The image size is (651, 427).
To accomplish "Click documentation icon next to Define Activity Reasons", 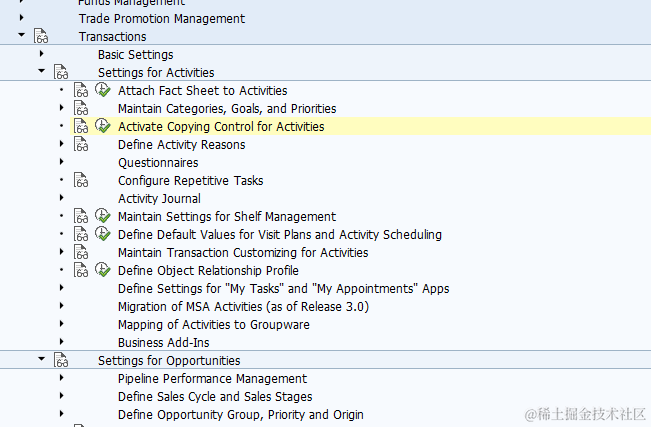I will coord(81,145).
